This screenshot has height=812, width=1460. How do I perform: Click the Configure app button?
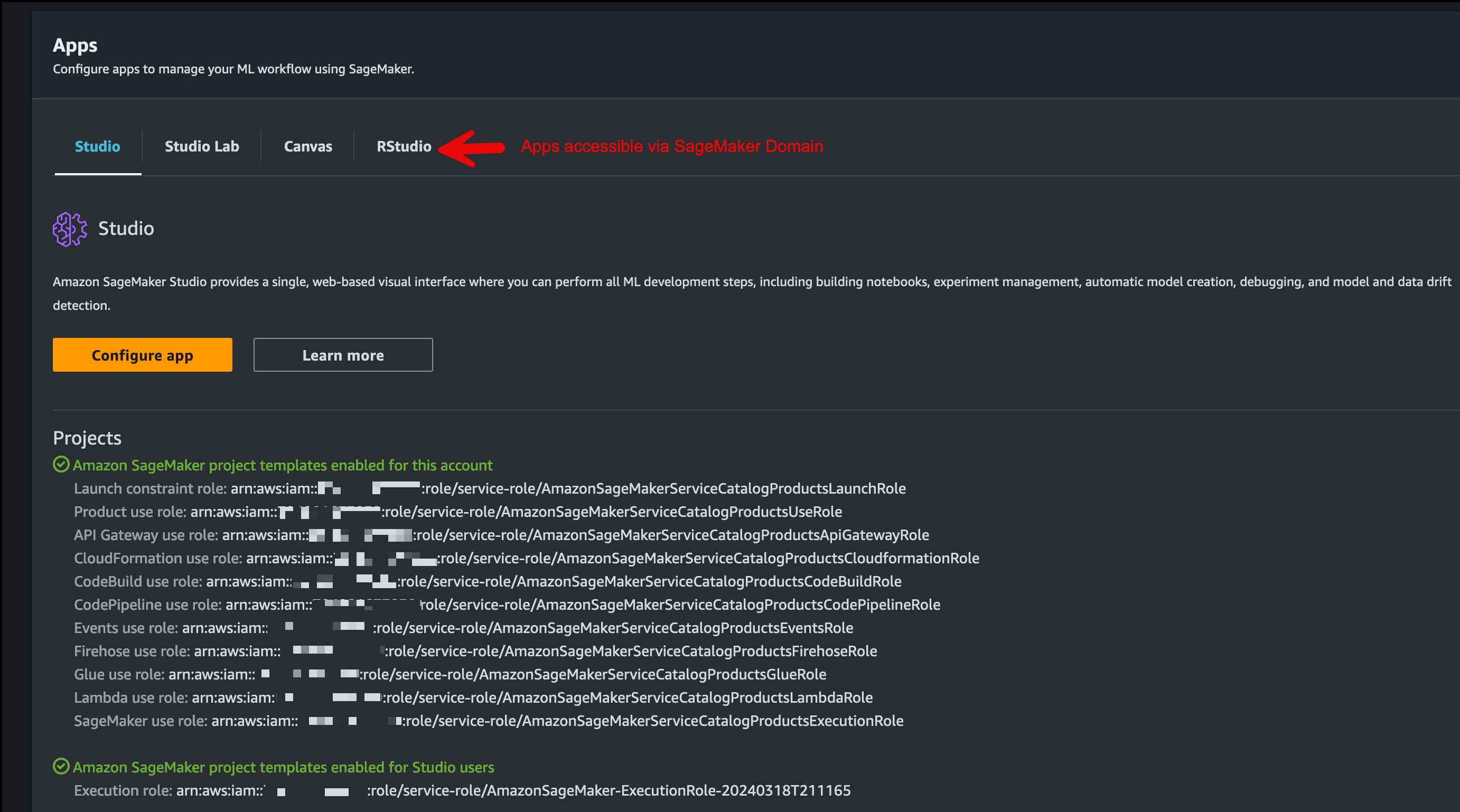coord(142,355)
